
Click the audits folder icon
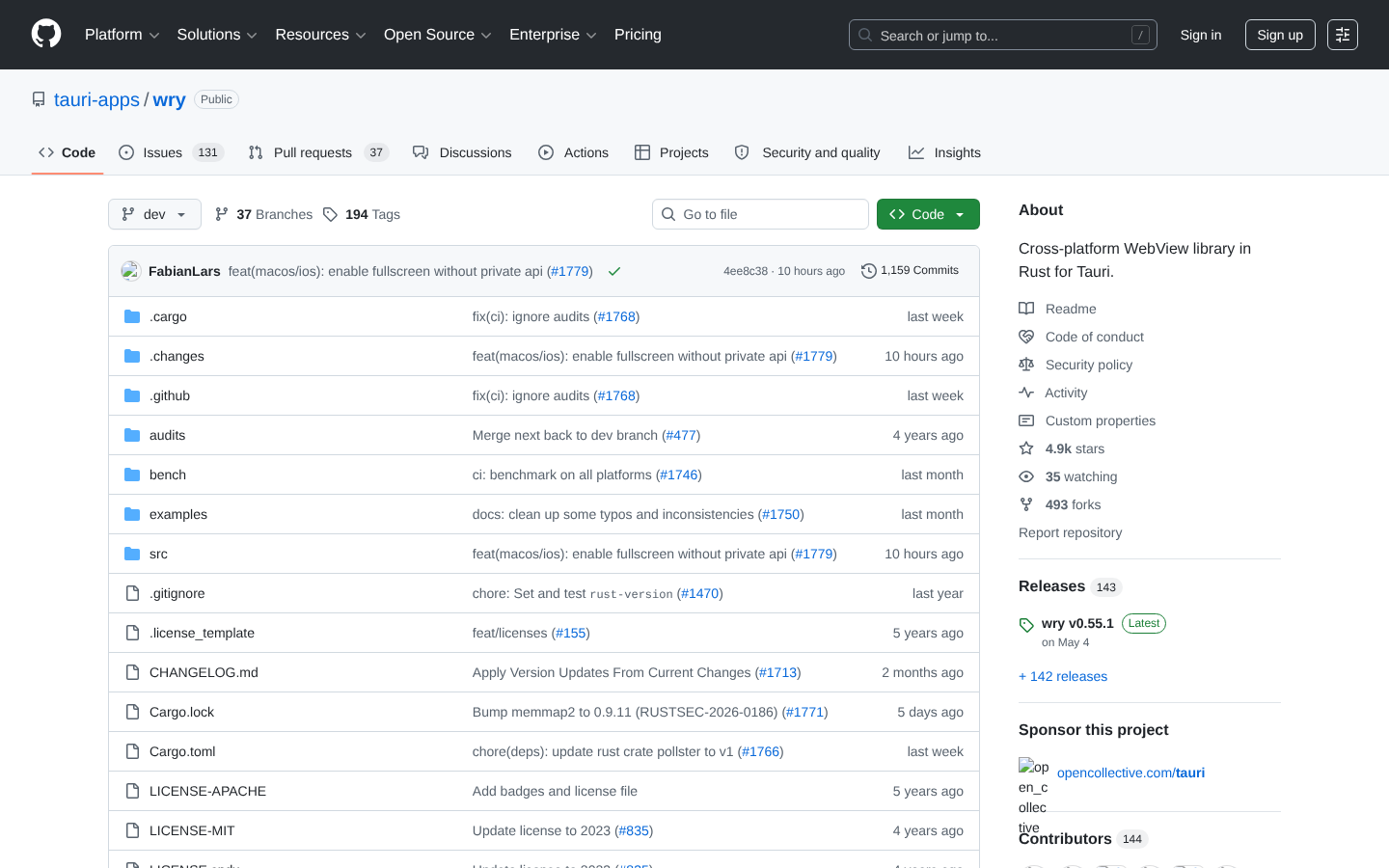[x=132, y=435]
